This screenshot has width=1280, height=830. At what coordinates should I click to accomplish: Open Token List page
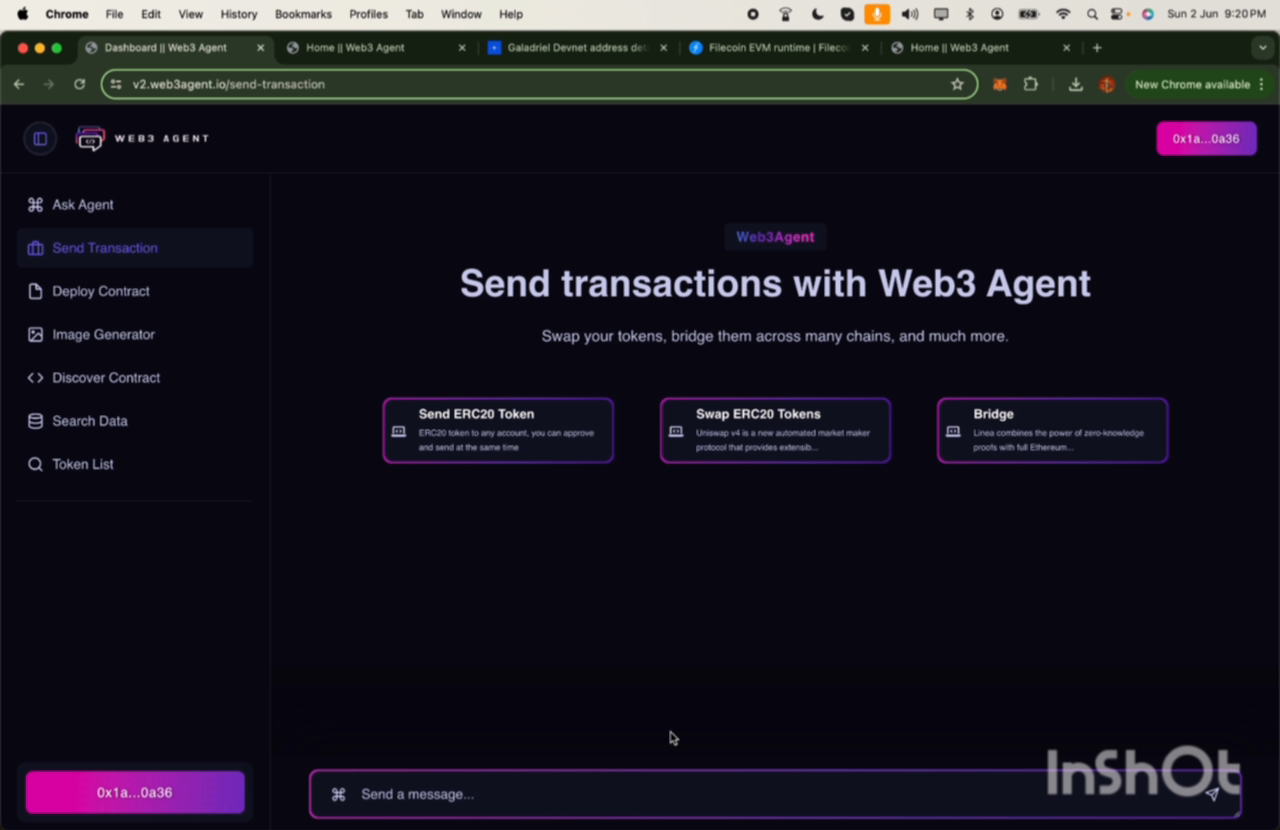135,464
